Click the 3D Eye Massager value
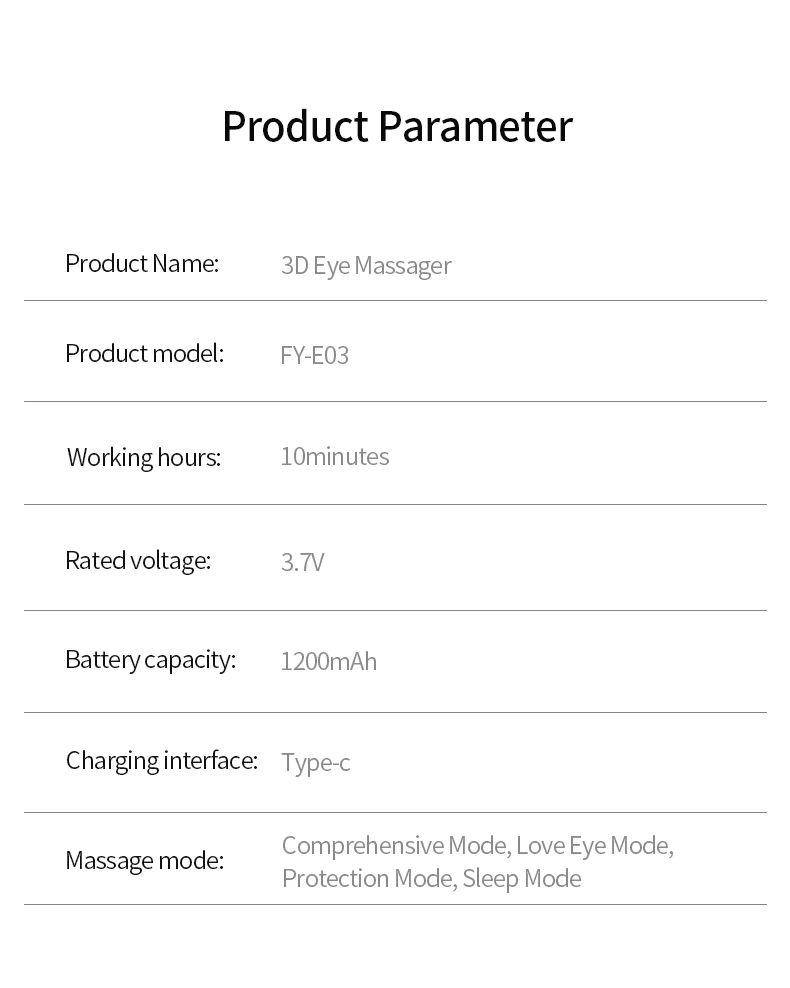 click(366, 266)
